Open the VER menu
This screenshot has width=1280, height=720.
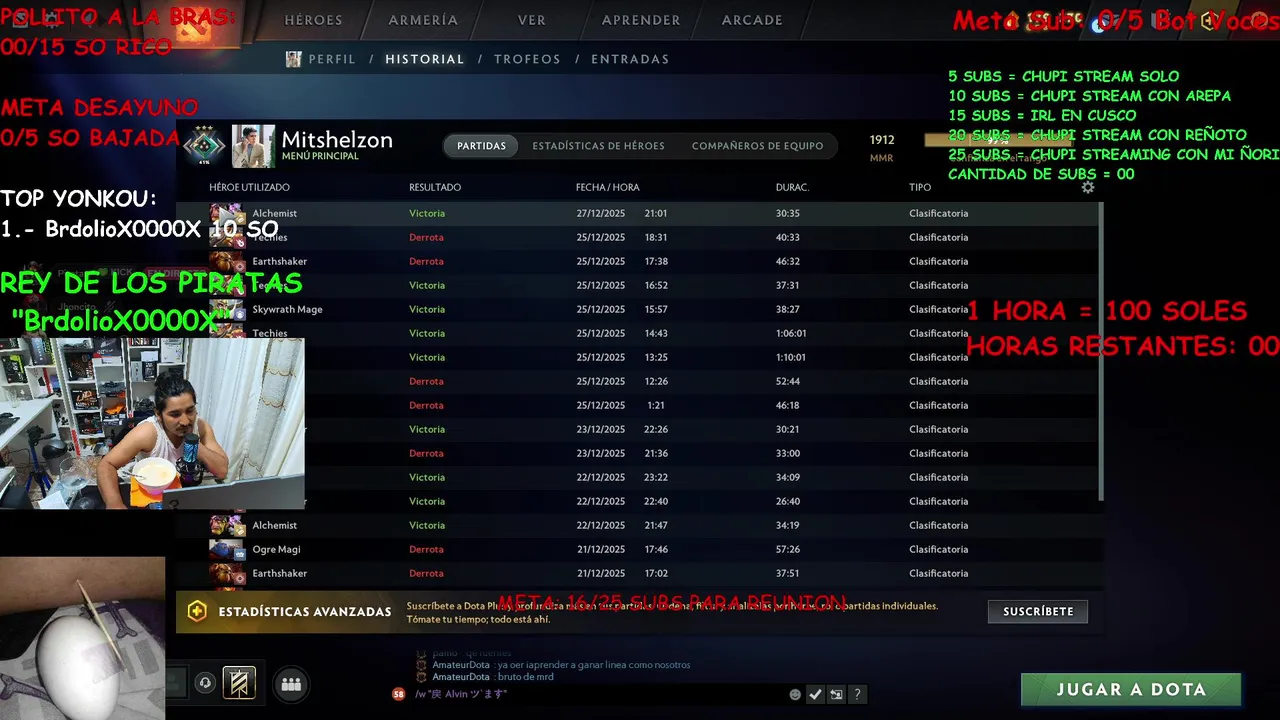pos(532,20)
